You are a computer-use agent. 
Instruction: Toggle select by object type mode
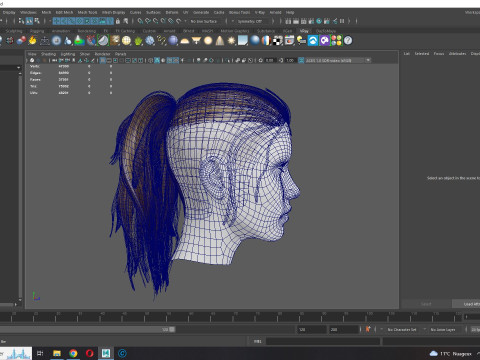pyautogui.click(x=29, y=21)
